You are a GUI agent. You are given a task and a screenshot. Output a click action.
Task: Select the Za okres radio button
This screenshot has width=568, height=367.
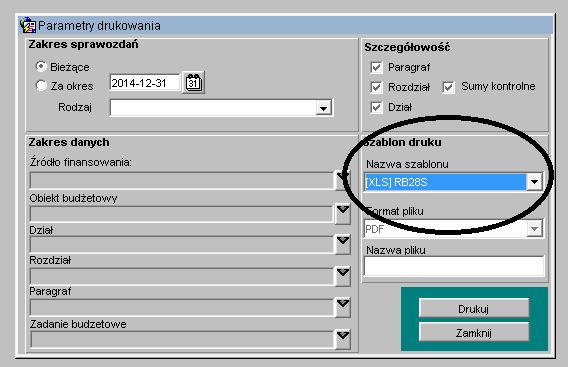(x=41, y=86)
